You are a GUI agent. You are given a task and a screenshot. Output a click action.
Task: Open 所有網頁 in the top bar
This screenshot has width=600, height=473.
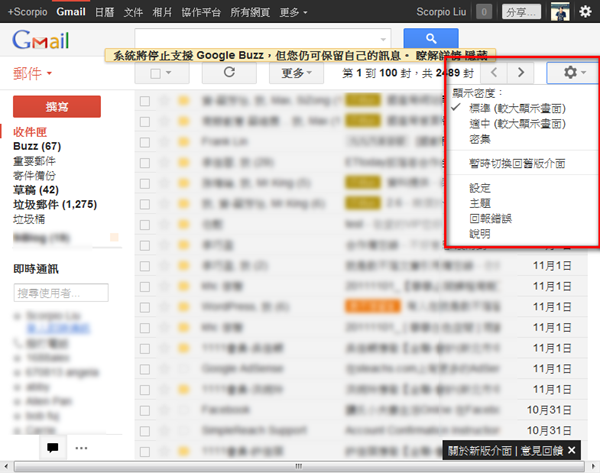point(250,12)
